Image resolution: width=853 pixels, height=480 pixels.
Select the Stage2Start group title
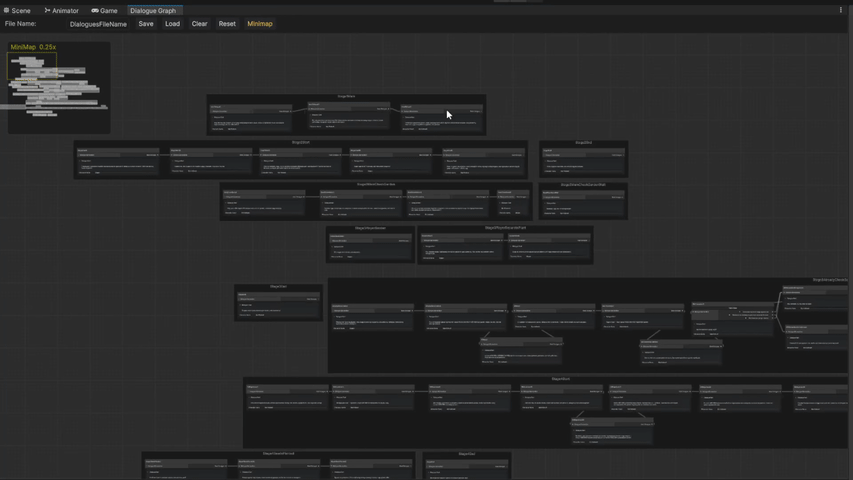click(x=301, y=143)
